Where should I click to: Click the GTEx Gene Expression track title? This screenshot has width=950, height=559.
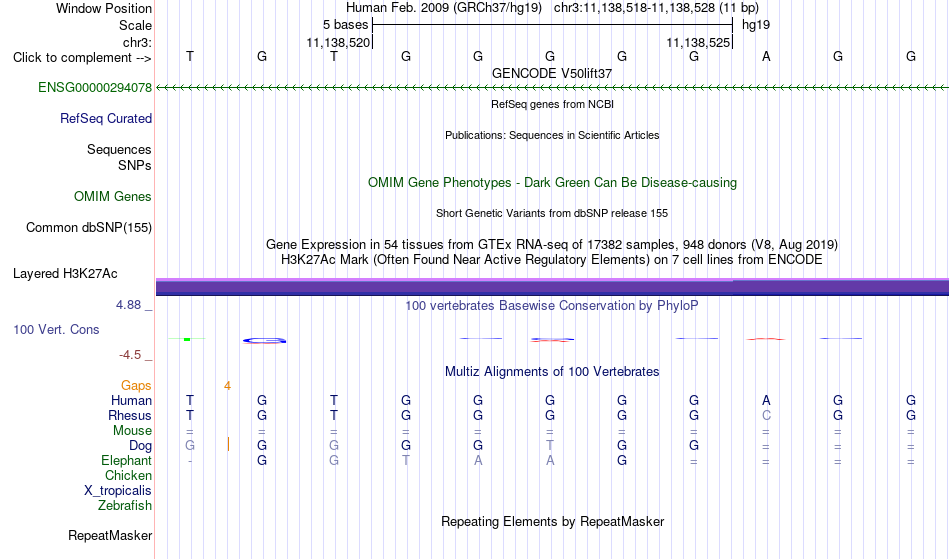pyautogui.click(x=552, y=245)
